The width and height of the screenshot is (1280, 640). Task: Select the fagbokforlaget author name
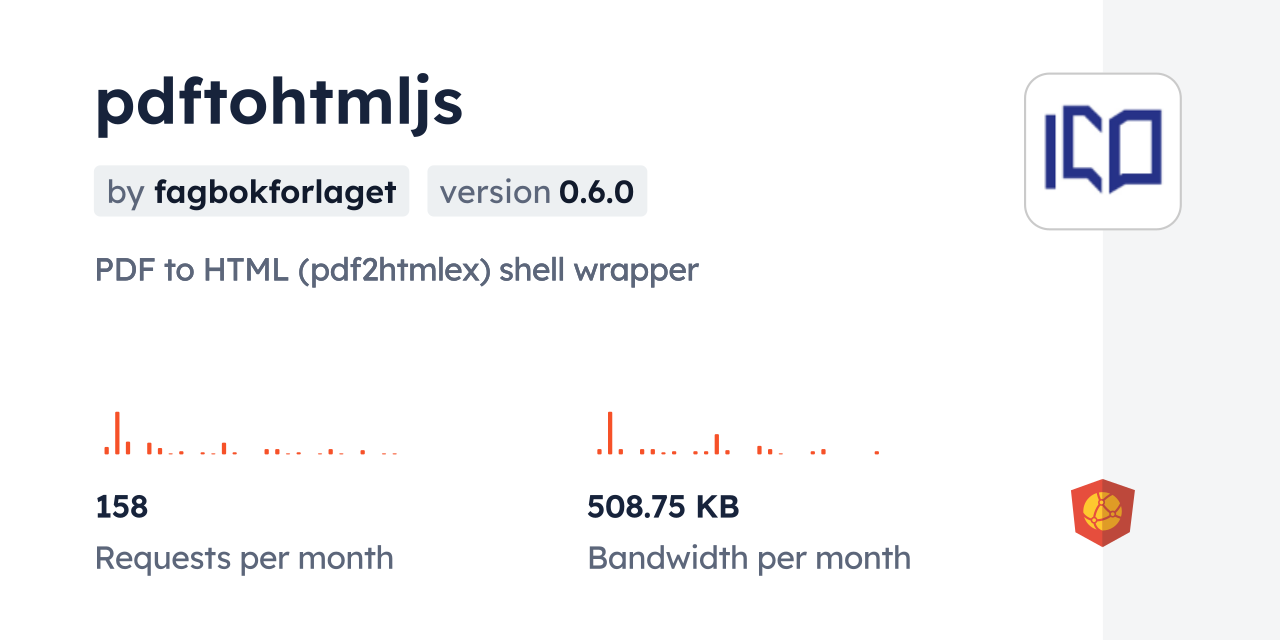(275, 191)
